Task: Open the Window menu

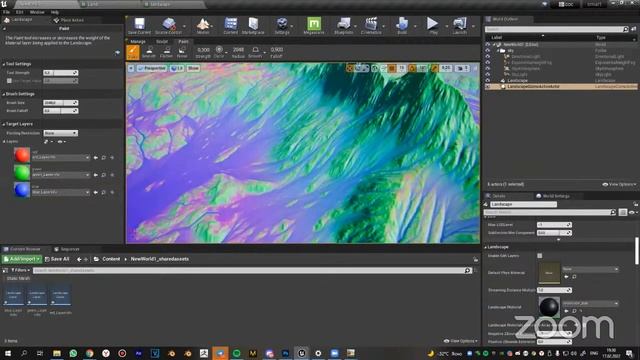Action: (x=37, y=12)
